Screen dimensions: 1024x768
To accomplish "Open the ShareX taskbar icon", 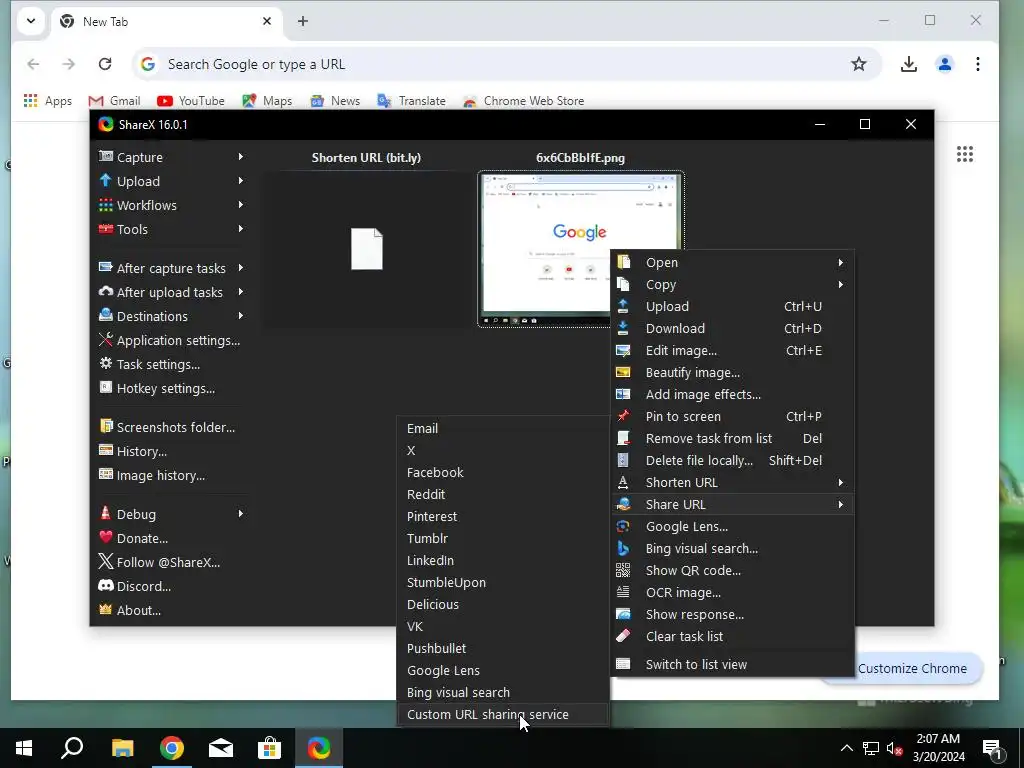I will (x=319, y=748).
